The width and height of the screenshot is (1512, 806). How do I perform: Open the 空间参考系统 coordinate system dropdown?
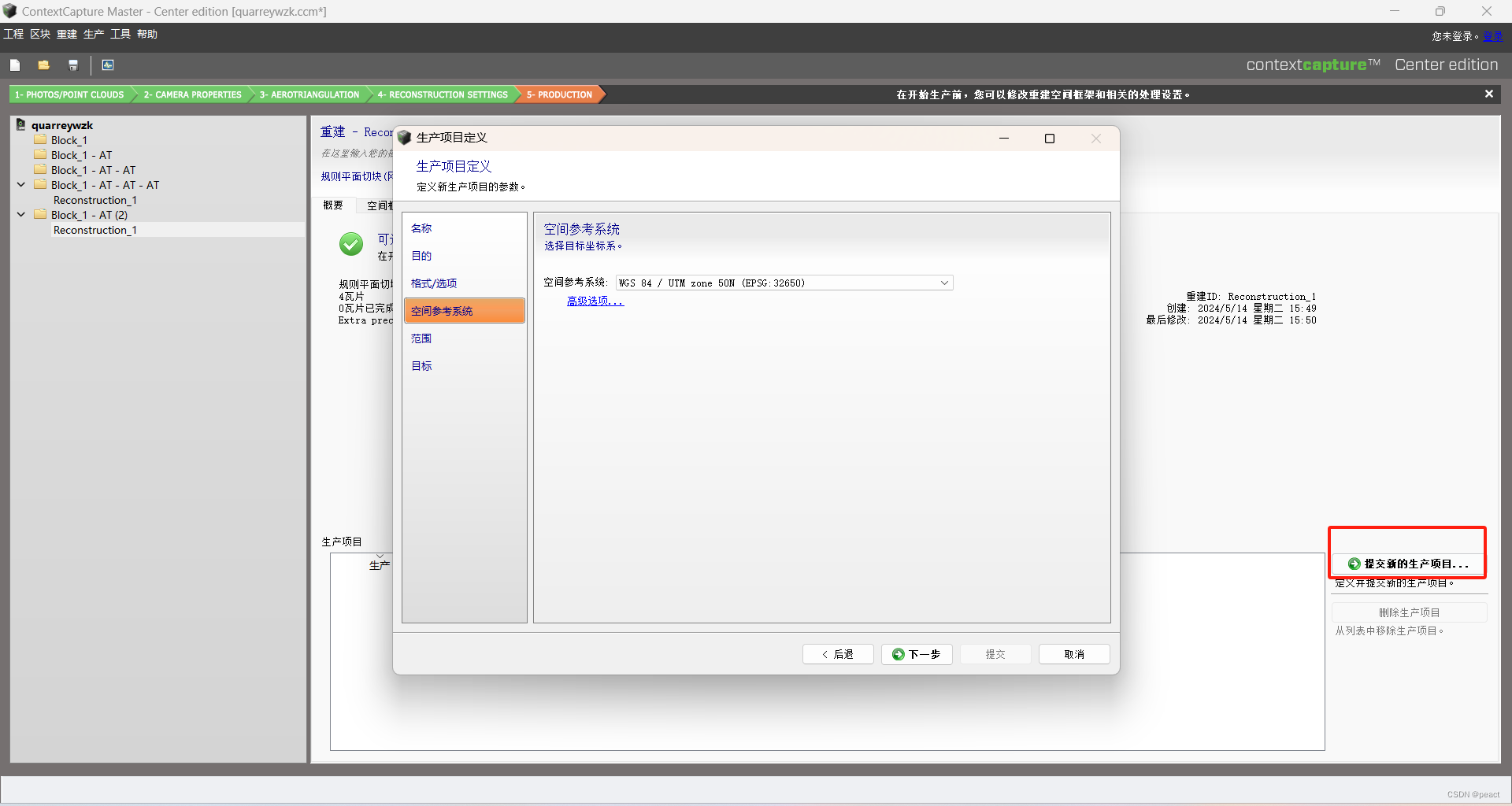[943, 283]
